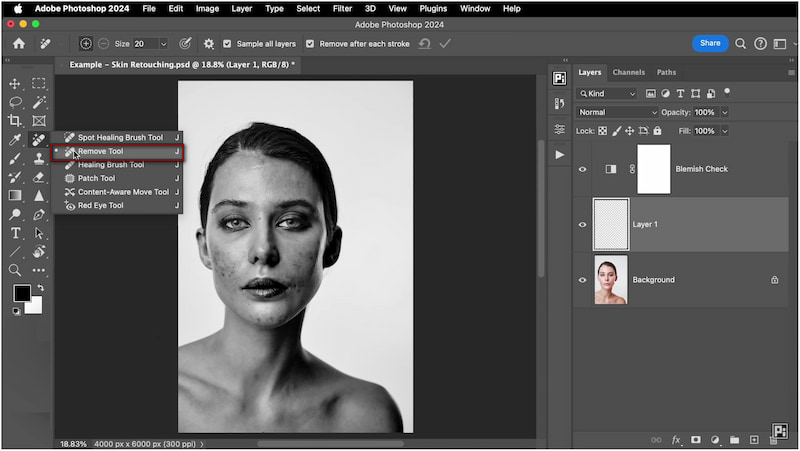The width and height of the screenshot is (800, 451).
Task: Disable Remove after each stroke option
Action: tap(310, 44)
